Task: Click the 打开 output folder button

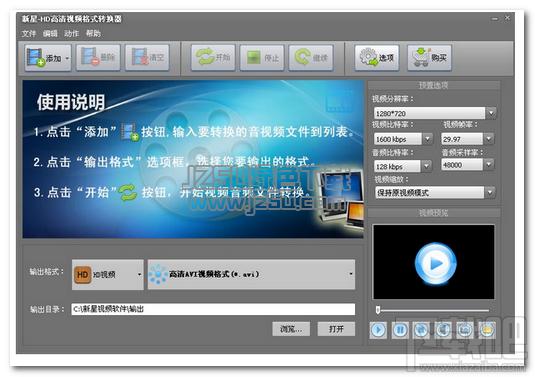Action: click(x=336, y=329)
